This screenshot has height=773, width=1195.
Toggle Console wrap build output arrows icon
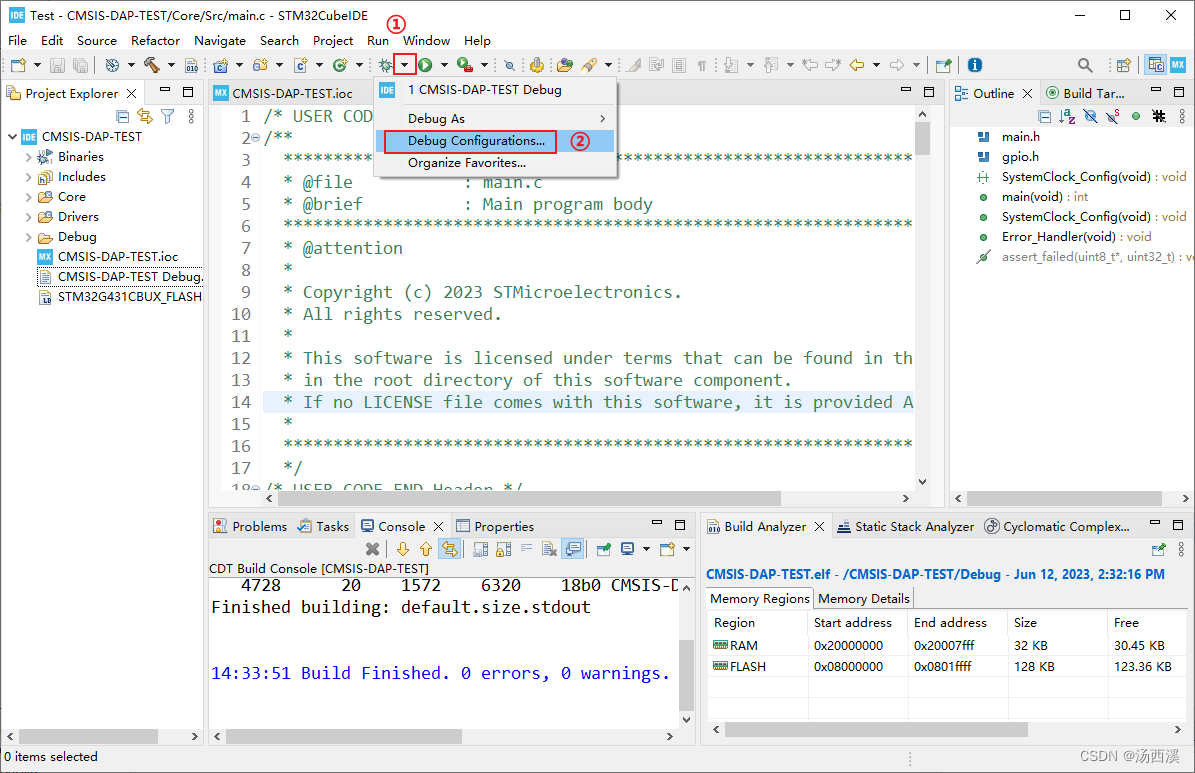[450, 549]
